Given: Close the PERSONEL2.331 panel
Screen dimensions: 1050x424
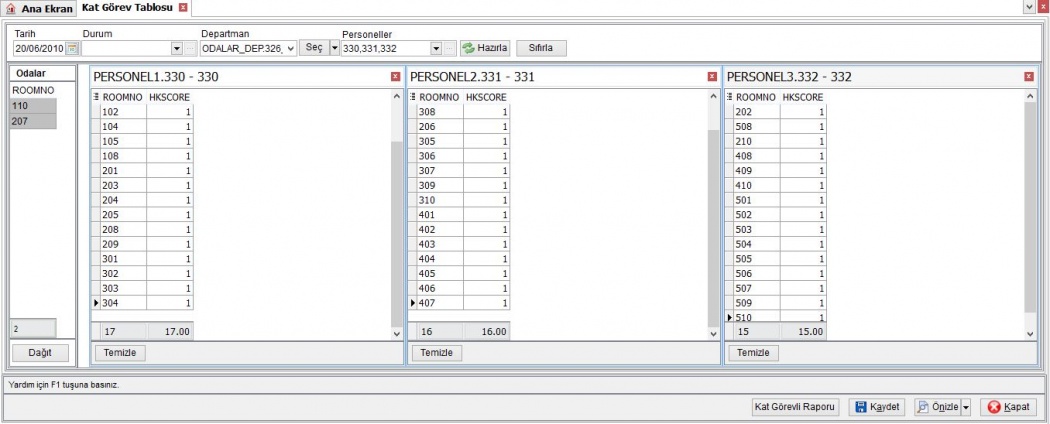Looking at the screenshot, I should click(x=712, y=77).
